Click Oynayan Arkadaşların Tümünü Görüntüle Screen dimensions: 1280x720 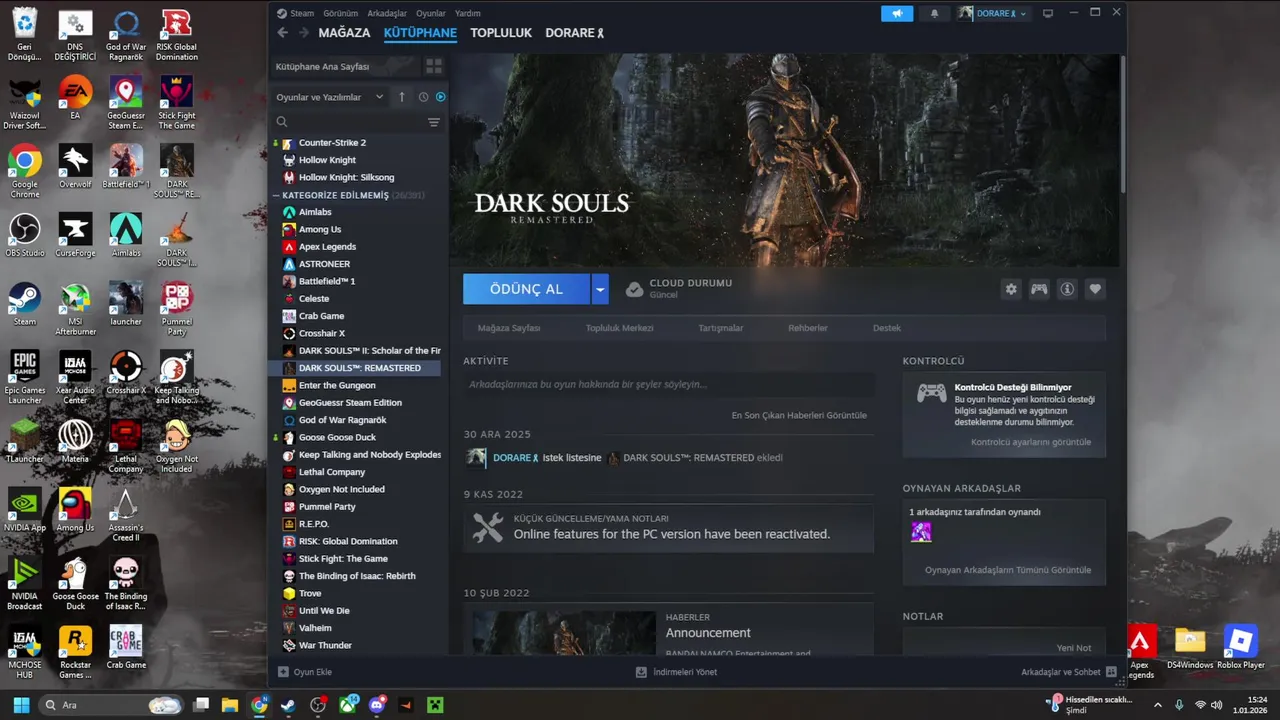1008,570
